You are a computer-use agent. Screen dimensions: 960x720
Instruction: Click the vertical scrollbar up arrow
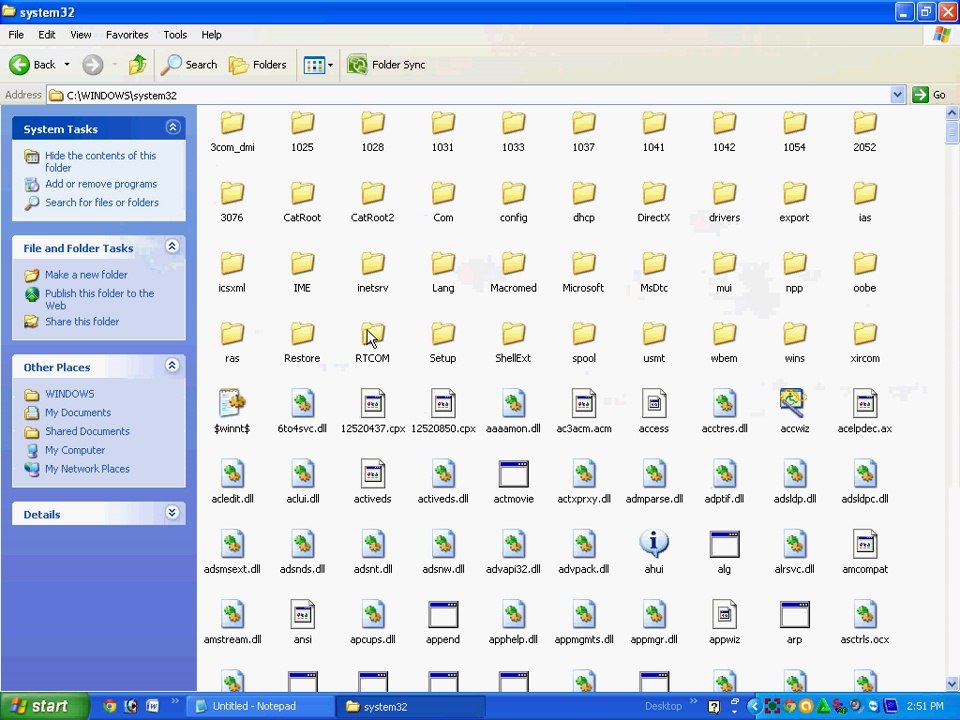(x=952, y=113)
